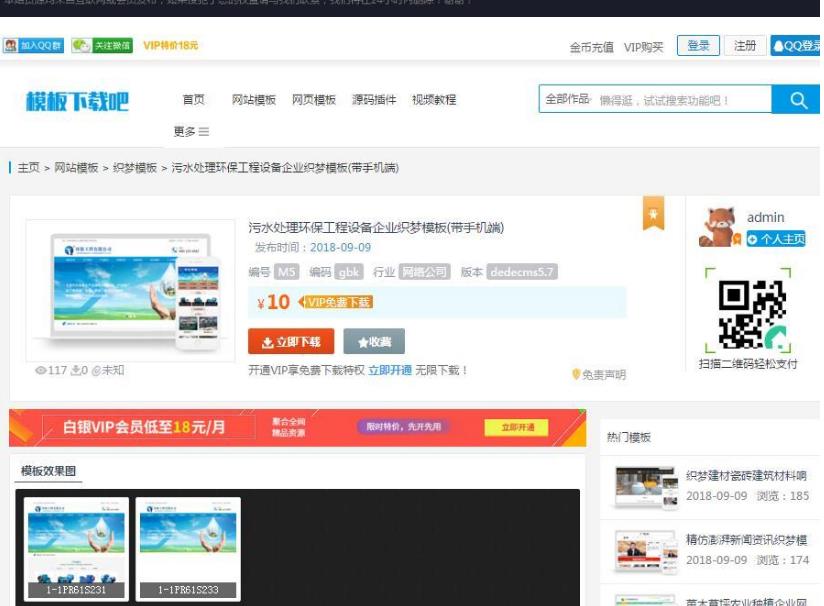The width and height of the screenshot is (824, 606).
Task: Open the 精仿澎湃新闻资讯织梦 template thumbnail
Action: click(x=646, y=551)
